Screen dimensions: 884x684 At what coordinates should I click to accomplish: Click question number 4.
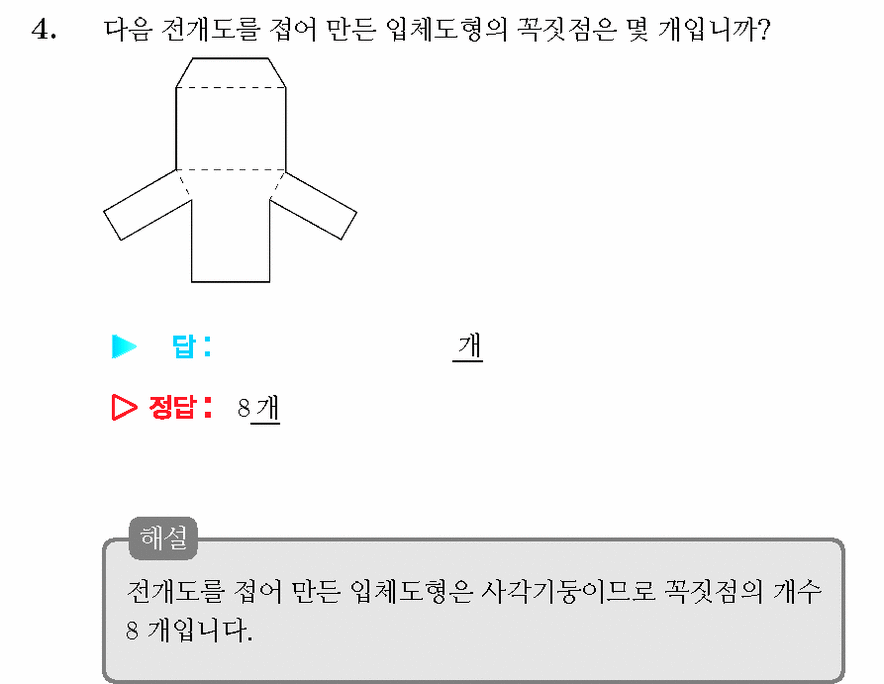43,29
